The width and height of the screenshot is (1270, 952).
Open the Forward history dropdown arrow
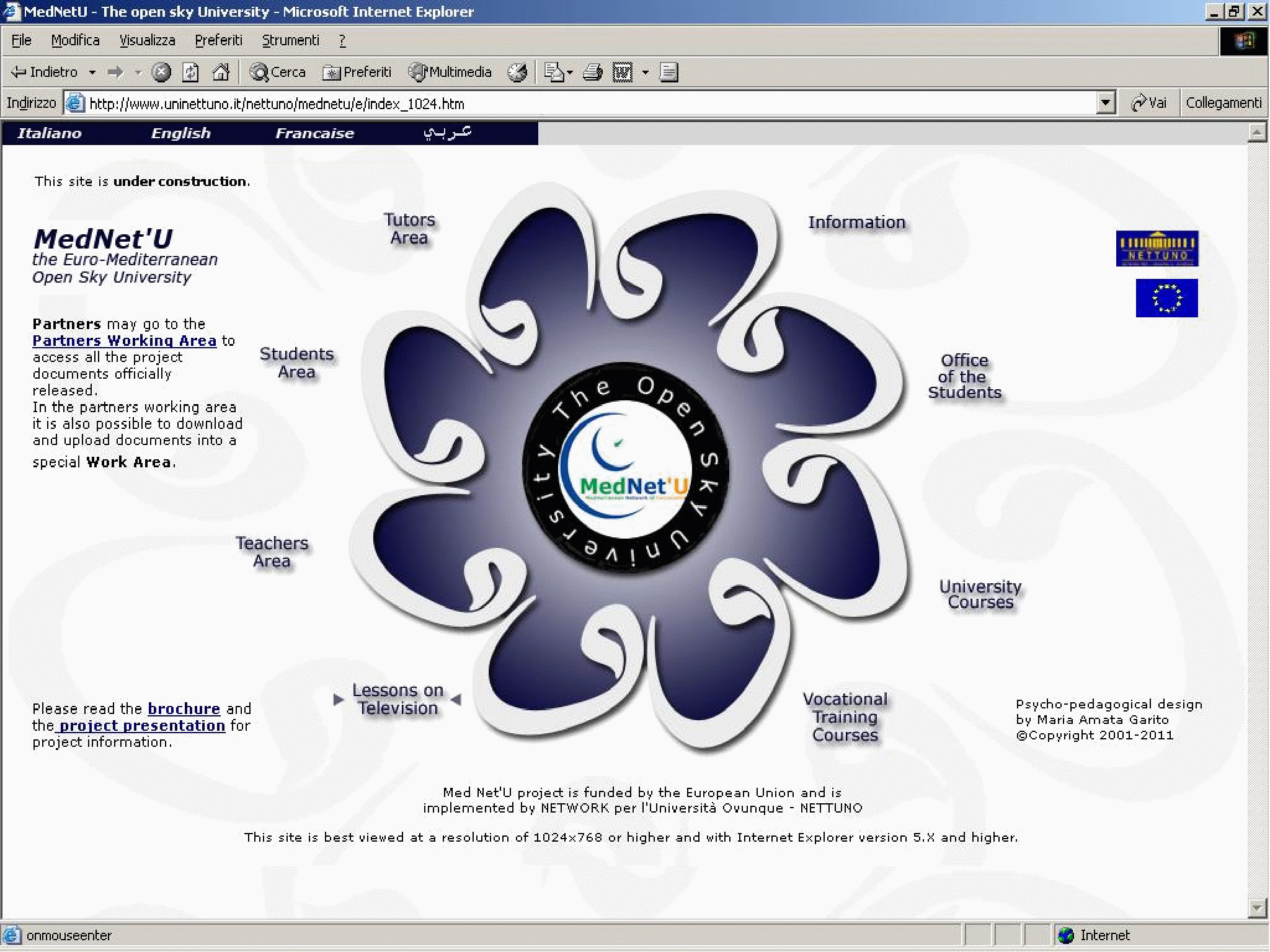138,73
